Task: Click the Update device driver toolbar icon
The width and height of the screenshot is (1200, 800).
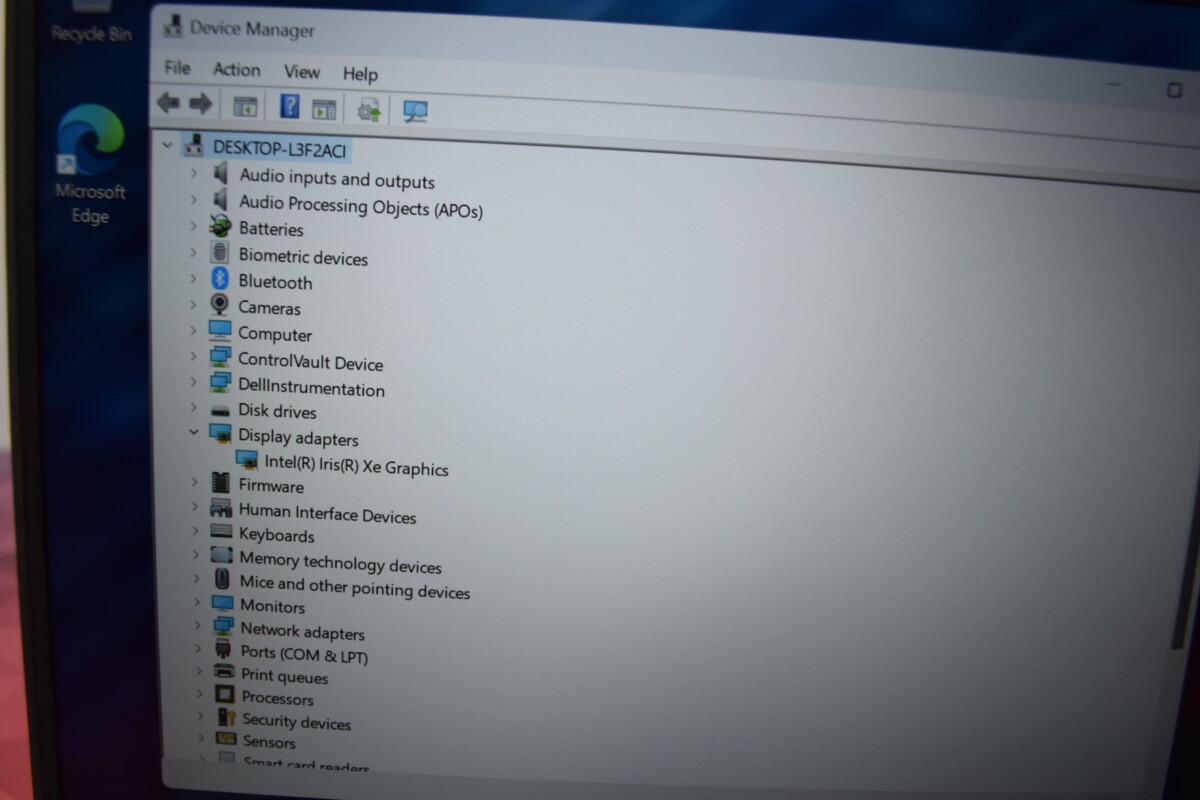Action: pos(370,110)
